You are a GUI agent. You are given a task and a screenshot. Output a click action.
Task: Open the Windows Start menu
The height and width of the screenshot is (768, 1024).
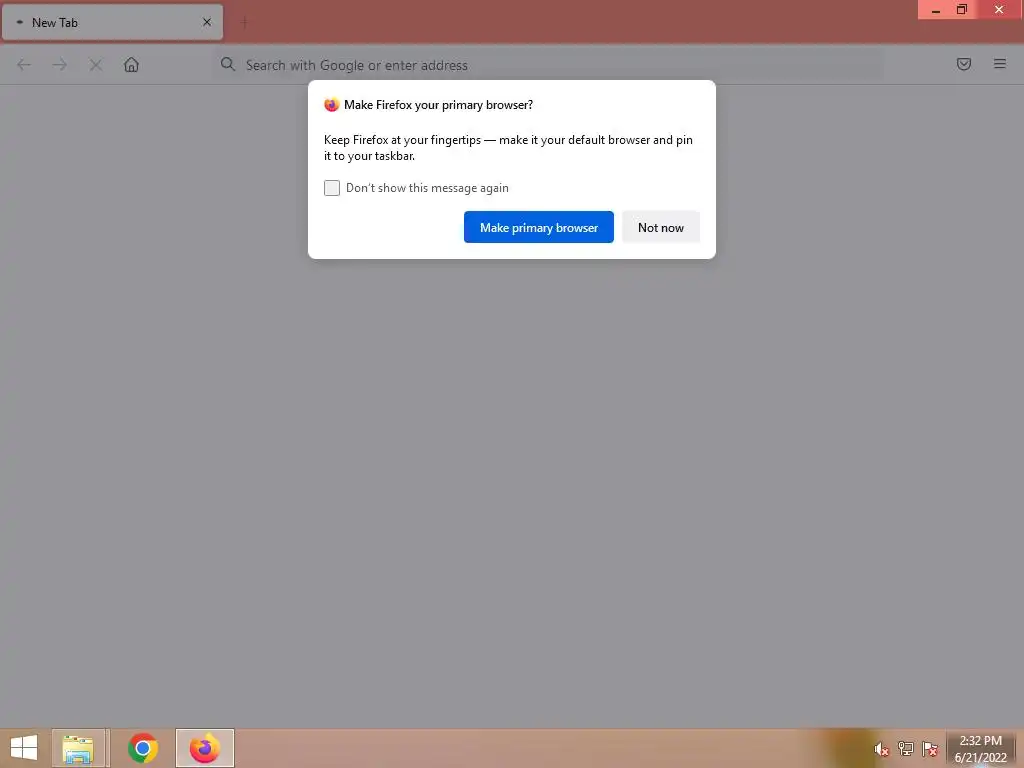click(24, 748)
